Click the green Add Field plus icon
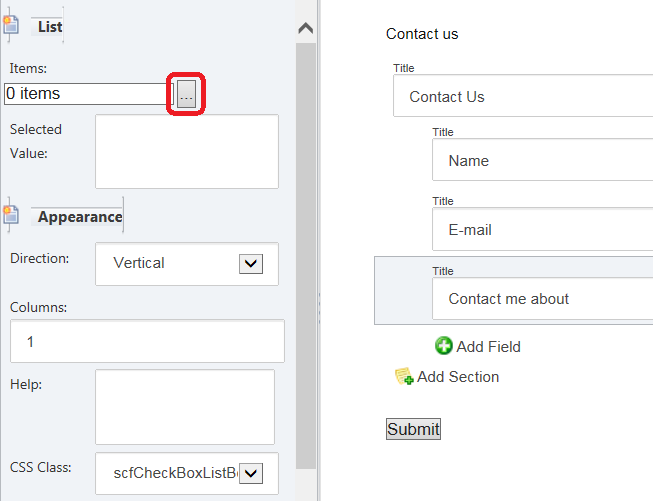Screen dimensions: 653x501 tap(444, 346)
